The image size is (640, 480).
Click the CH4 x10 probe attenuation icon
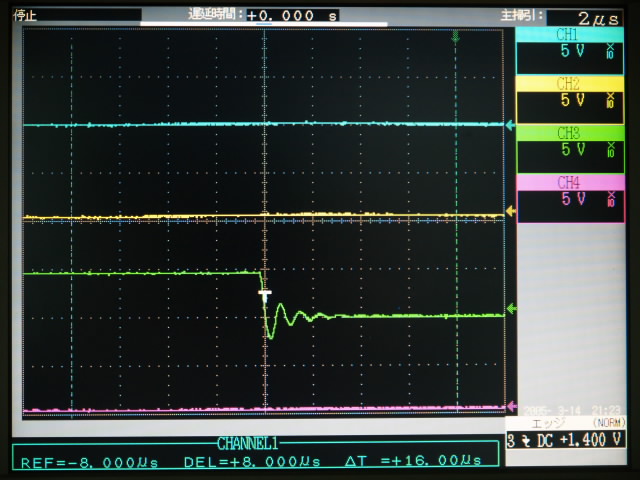coord(610,199)
